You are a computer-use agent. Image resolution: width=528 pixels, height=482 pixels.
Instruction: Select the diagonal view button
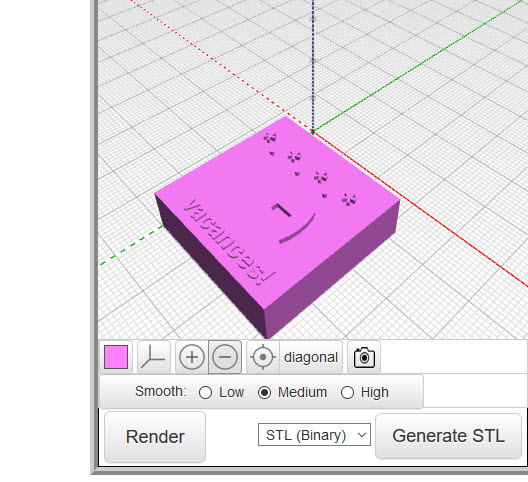[x=310, y=357]
